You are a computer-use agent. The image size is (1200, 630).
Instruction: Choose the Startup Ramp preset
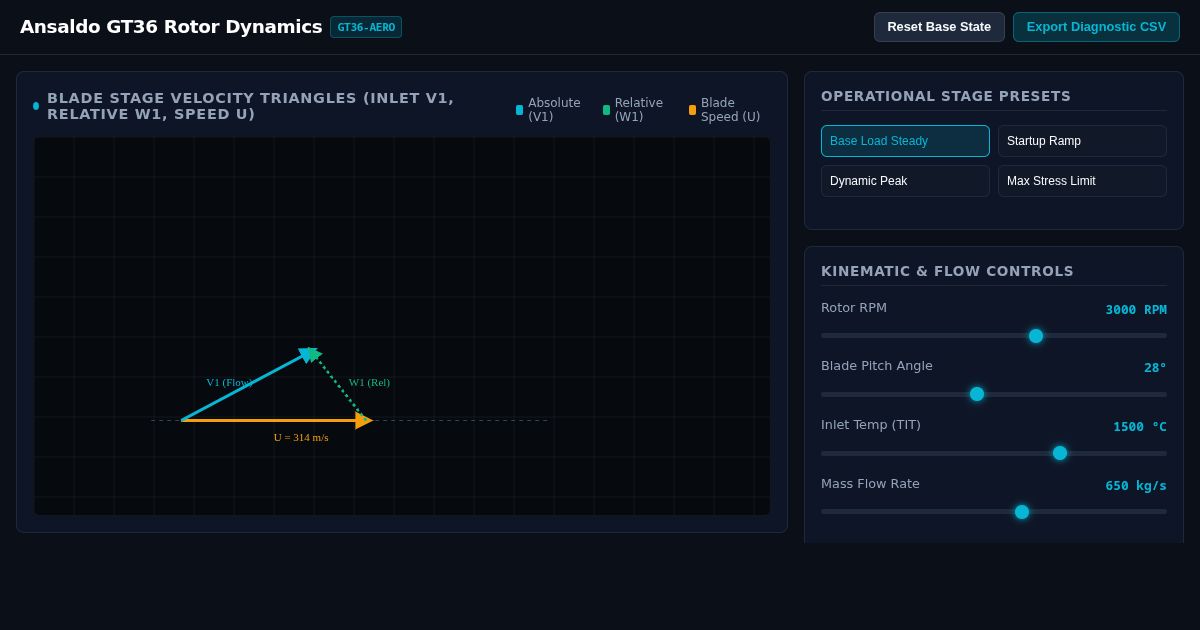[x=1082, y=141]
